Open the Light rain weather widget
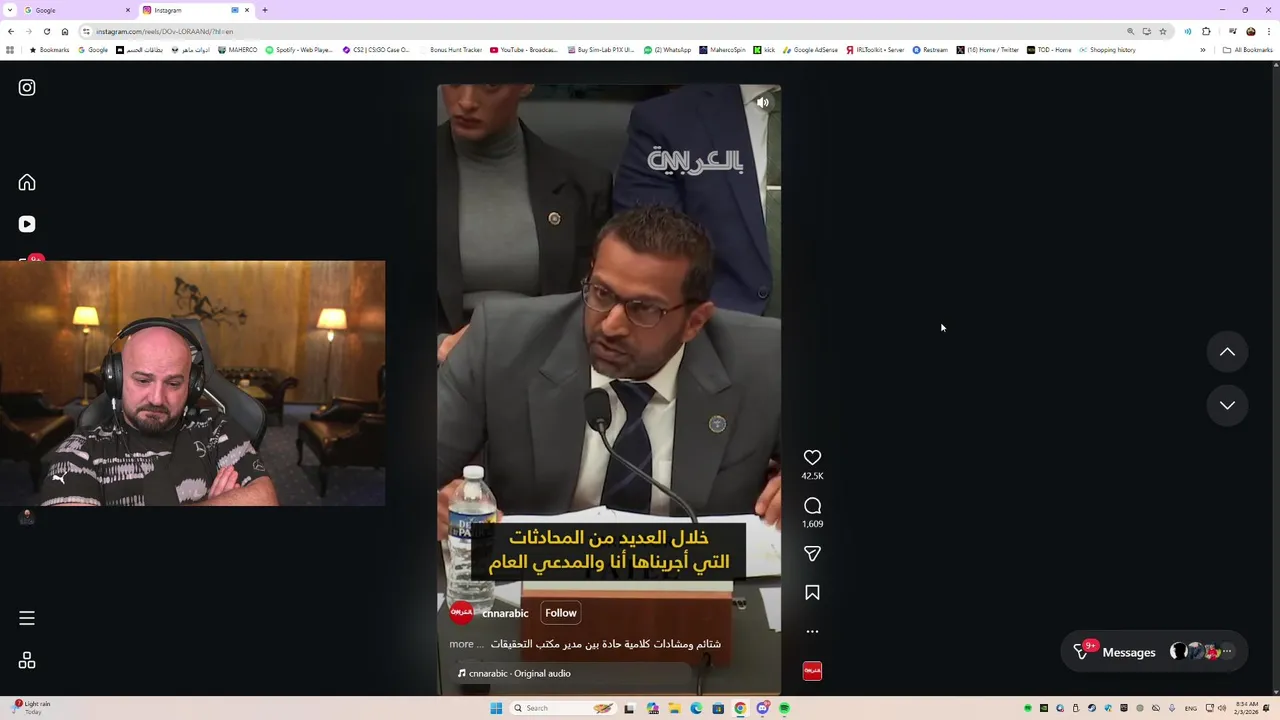The image size is (1280, 720). [x=30, y=708]
